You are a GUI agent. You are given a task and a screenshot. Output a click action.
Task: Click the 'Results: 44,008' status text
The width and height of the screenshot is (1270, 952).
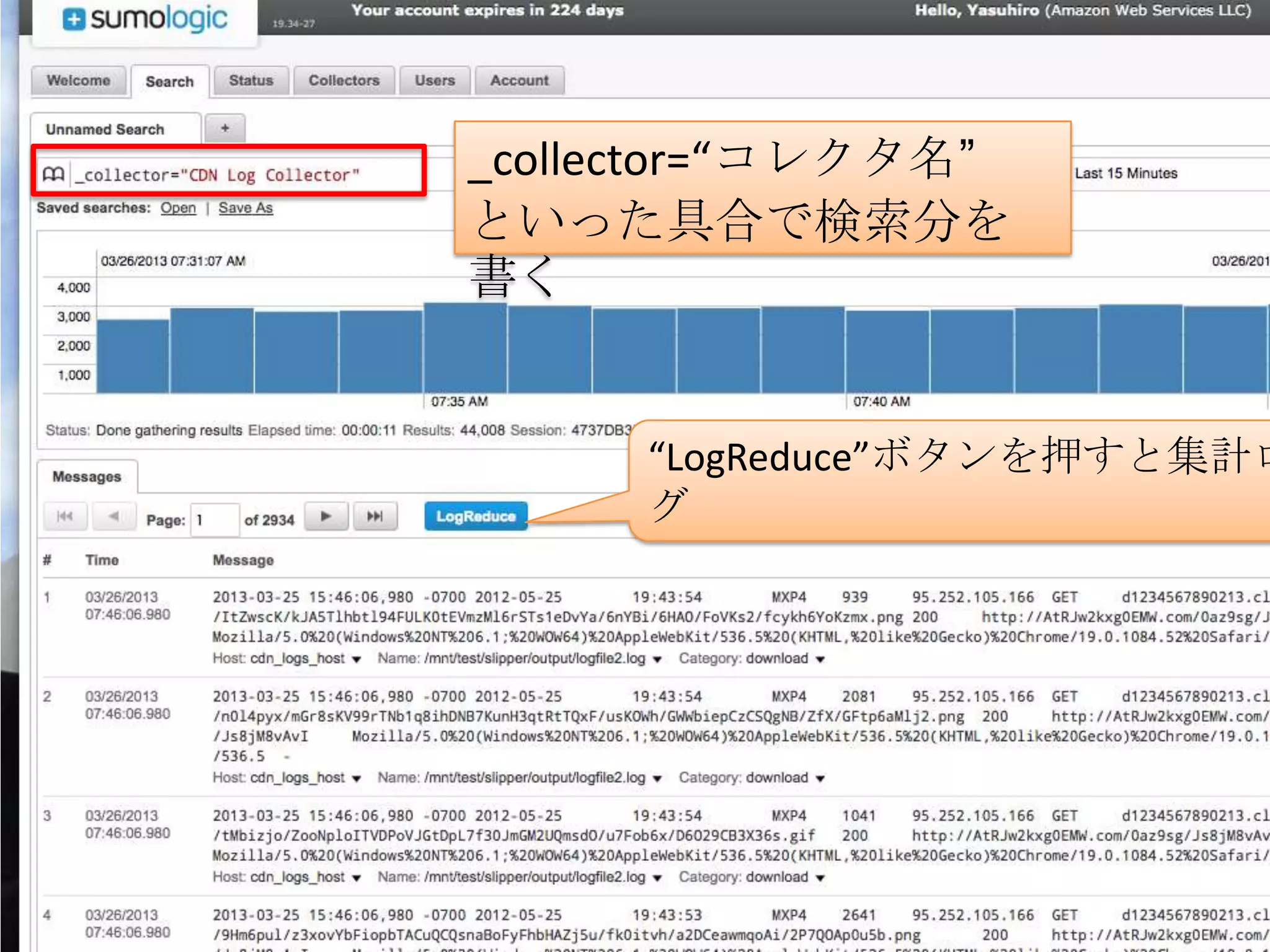click(454, 430)
